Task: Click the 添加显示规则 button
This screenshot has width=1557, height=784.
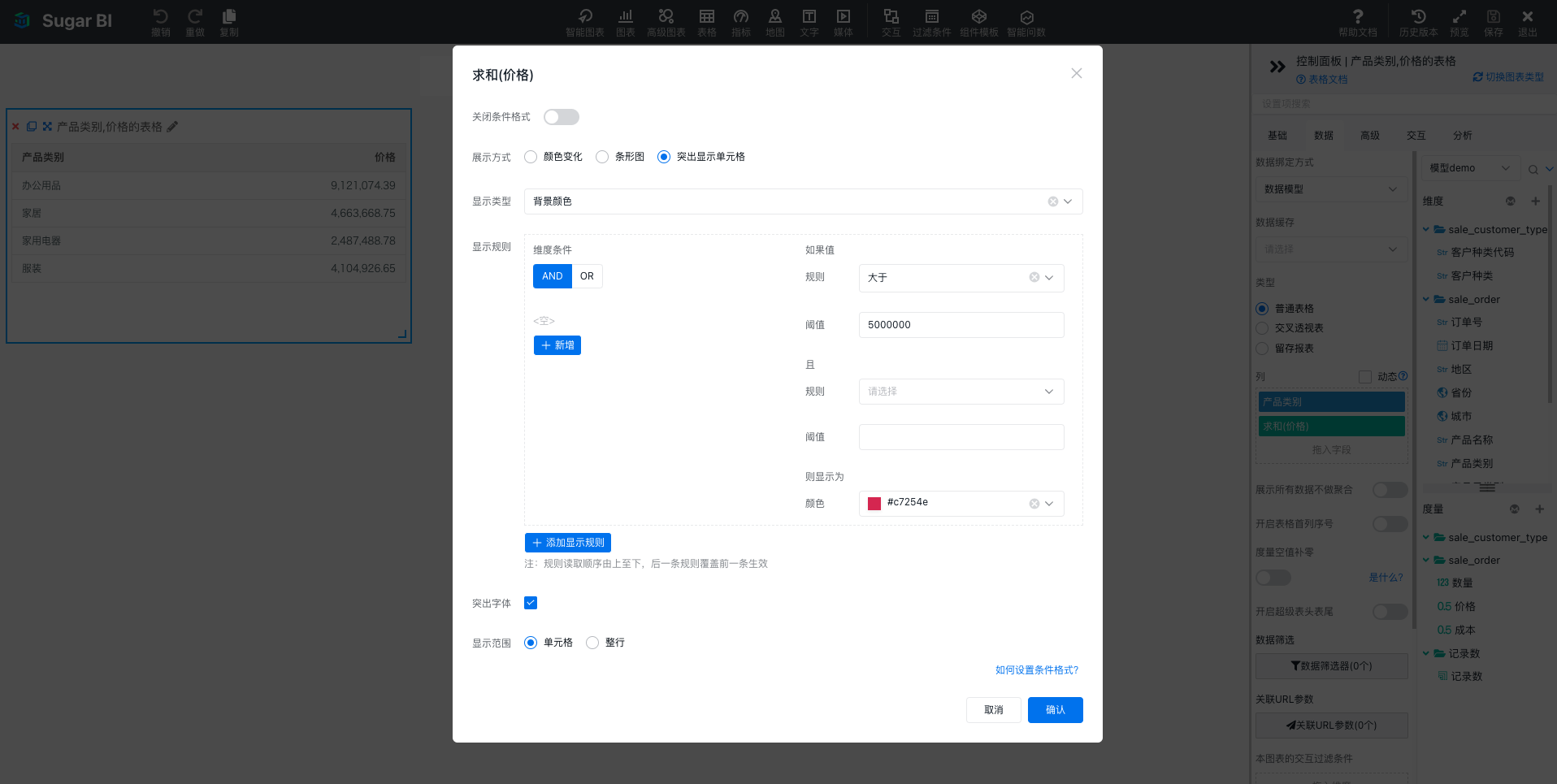Action: (568, 543)
